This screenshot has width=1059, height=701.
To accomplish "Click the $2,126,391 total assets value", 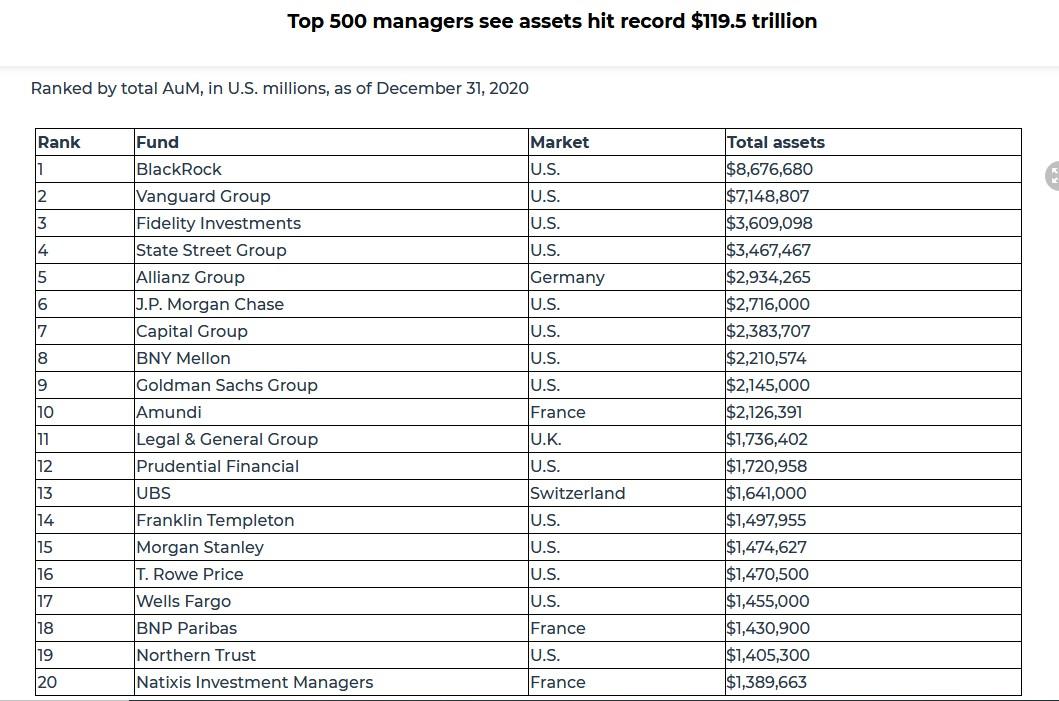I will coord(765,412).
